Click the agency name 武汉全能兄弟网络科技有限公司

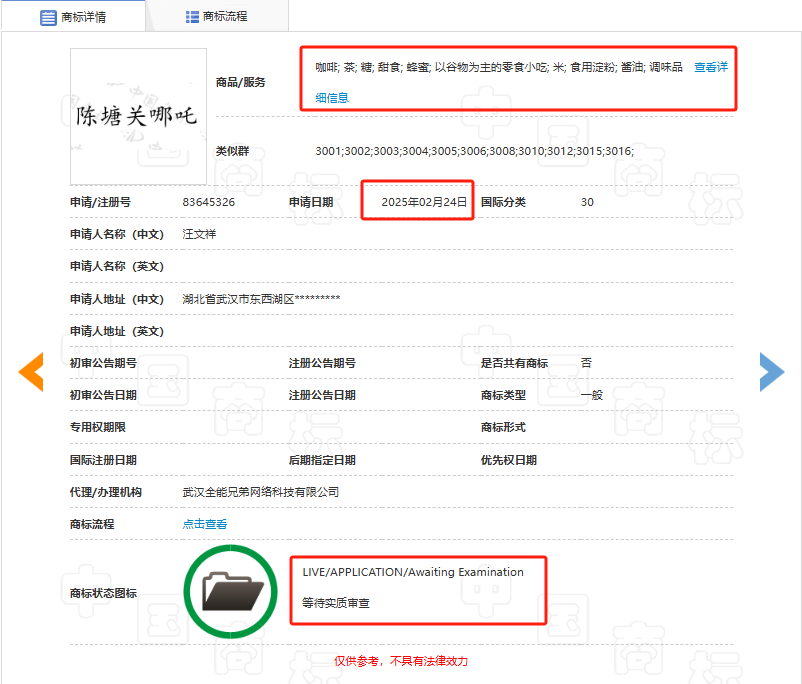pyautogui.click(x=260, y=492)
